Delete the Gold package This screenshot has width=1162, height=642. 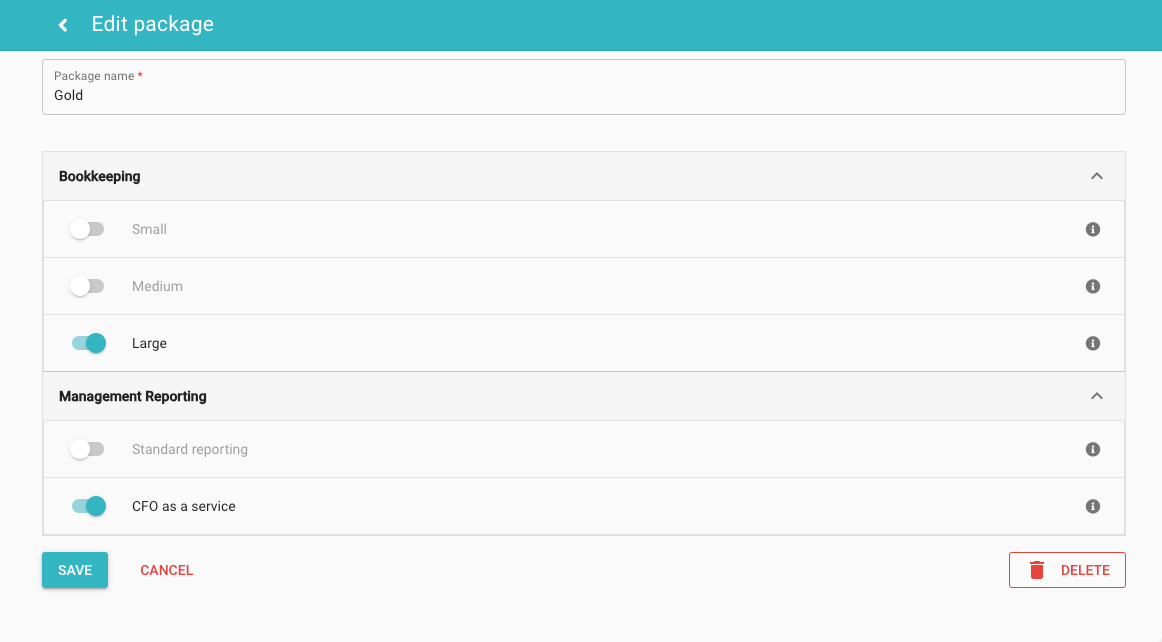[1067, 570]
